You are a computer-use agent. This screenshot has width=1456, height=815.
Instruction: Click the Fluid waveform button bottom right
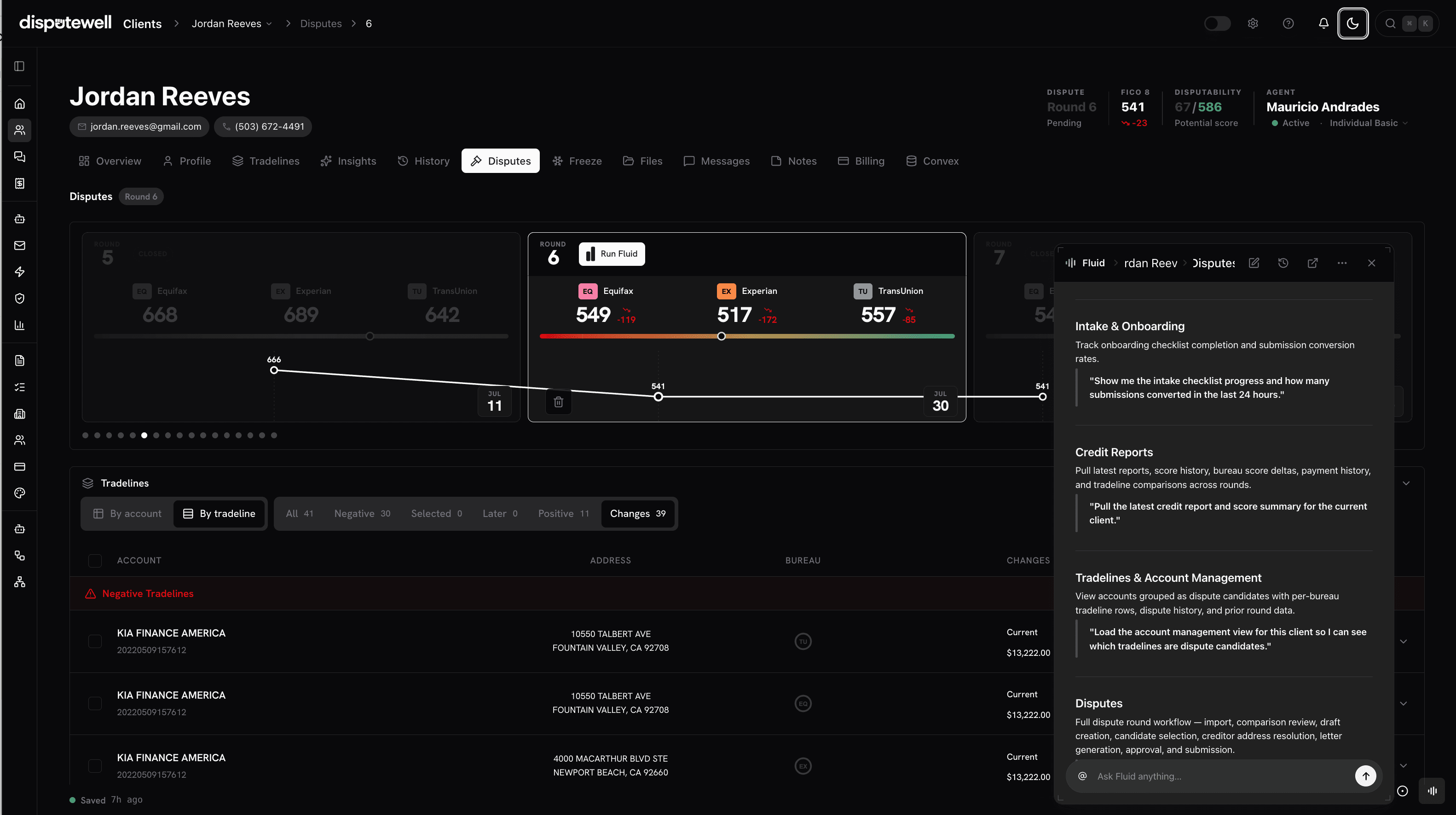(x=1432, y=791)
